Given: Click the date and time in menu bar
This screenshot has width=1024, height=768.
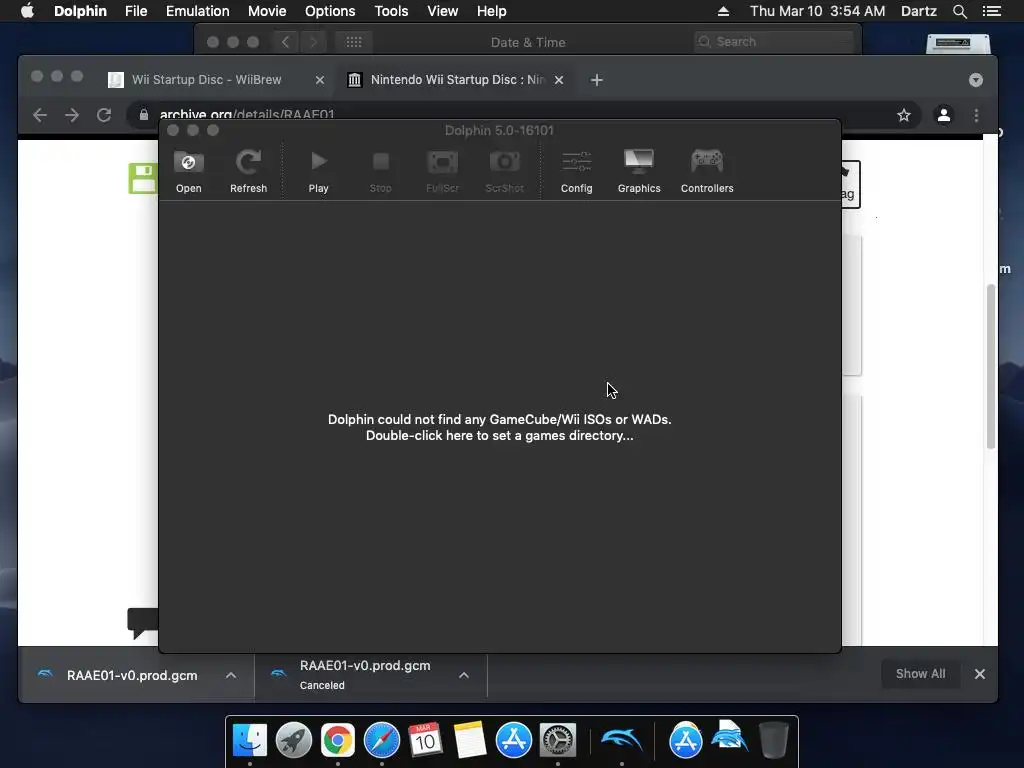Looking at the screenshot, I should (817, 11).
